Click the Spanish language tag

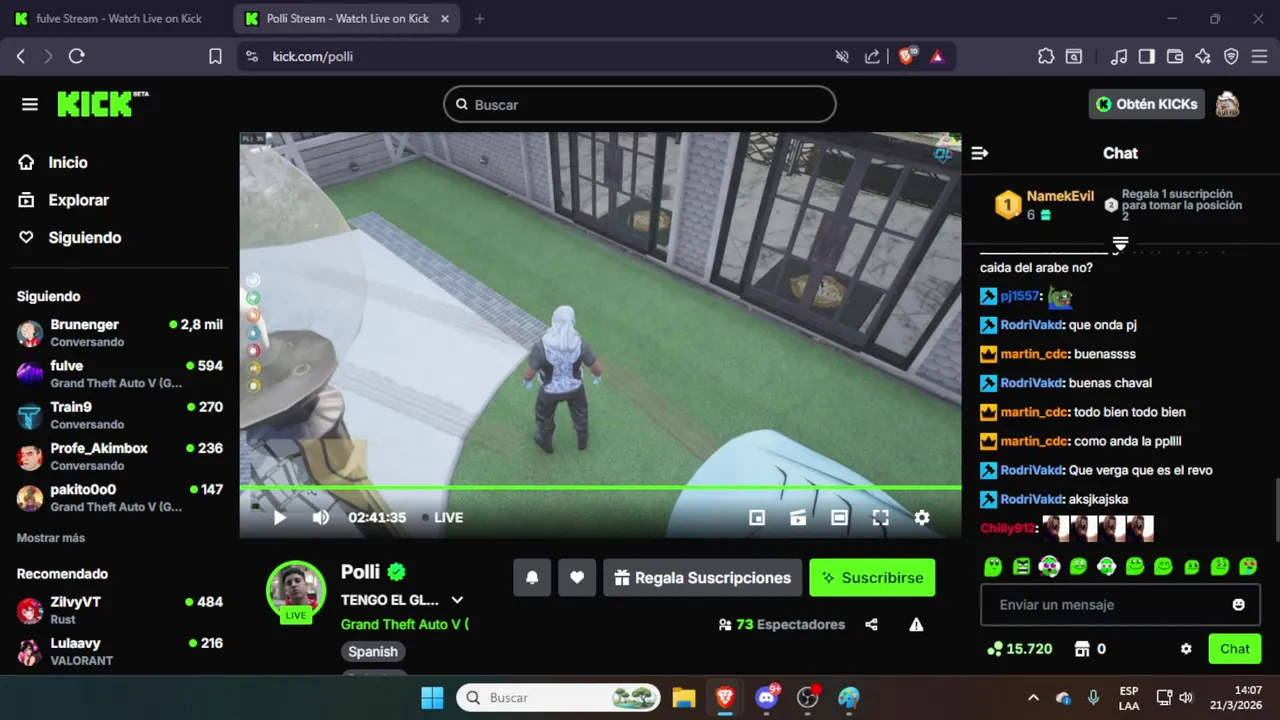click(x=373, y=651)
